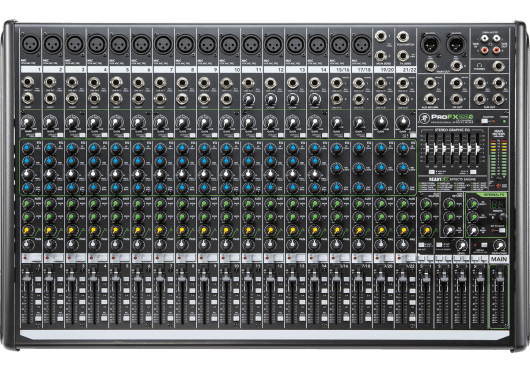Viewport: 530px width, 371px height.
Task: Click the first stereo graphic EQ slider
Action: (x=427, y=149)
